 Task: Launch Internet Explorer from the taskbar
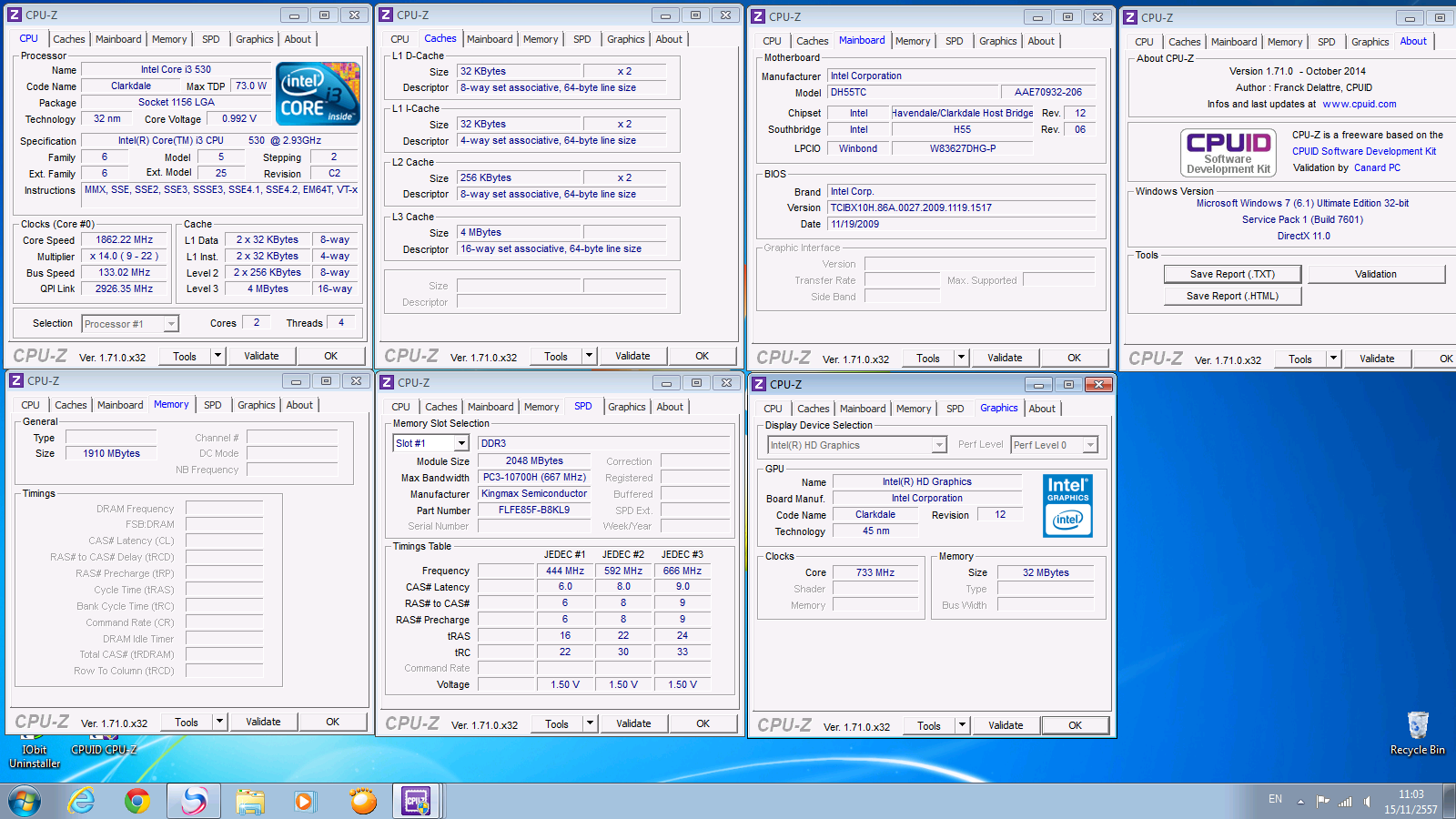pyautogui.click(x=82, y=801)
